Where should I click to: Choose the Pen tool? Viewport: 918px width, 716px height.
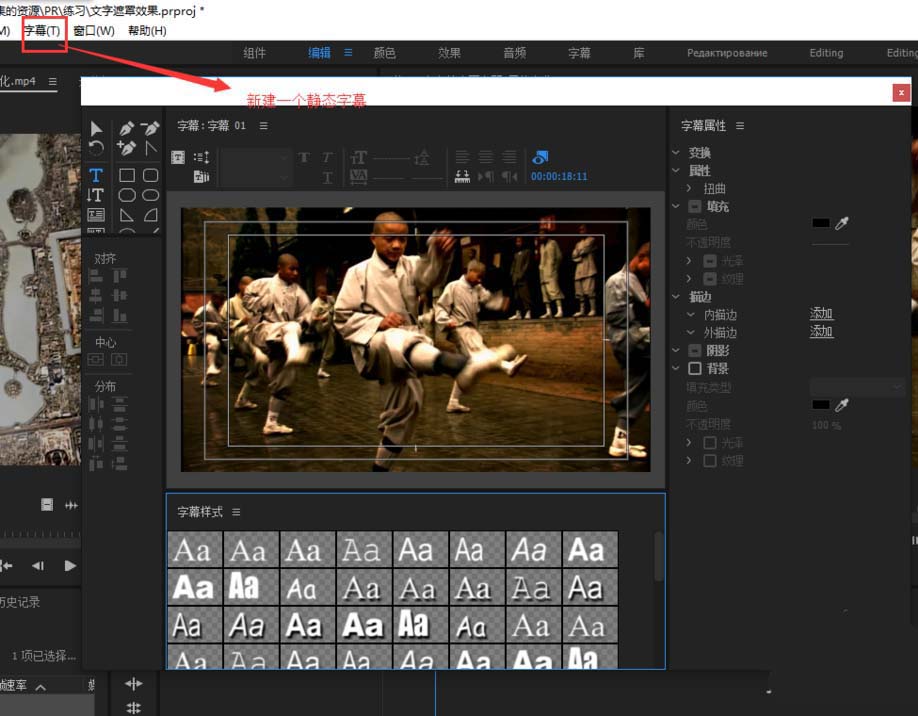pos(127,129)
